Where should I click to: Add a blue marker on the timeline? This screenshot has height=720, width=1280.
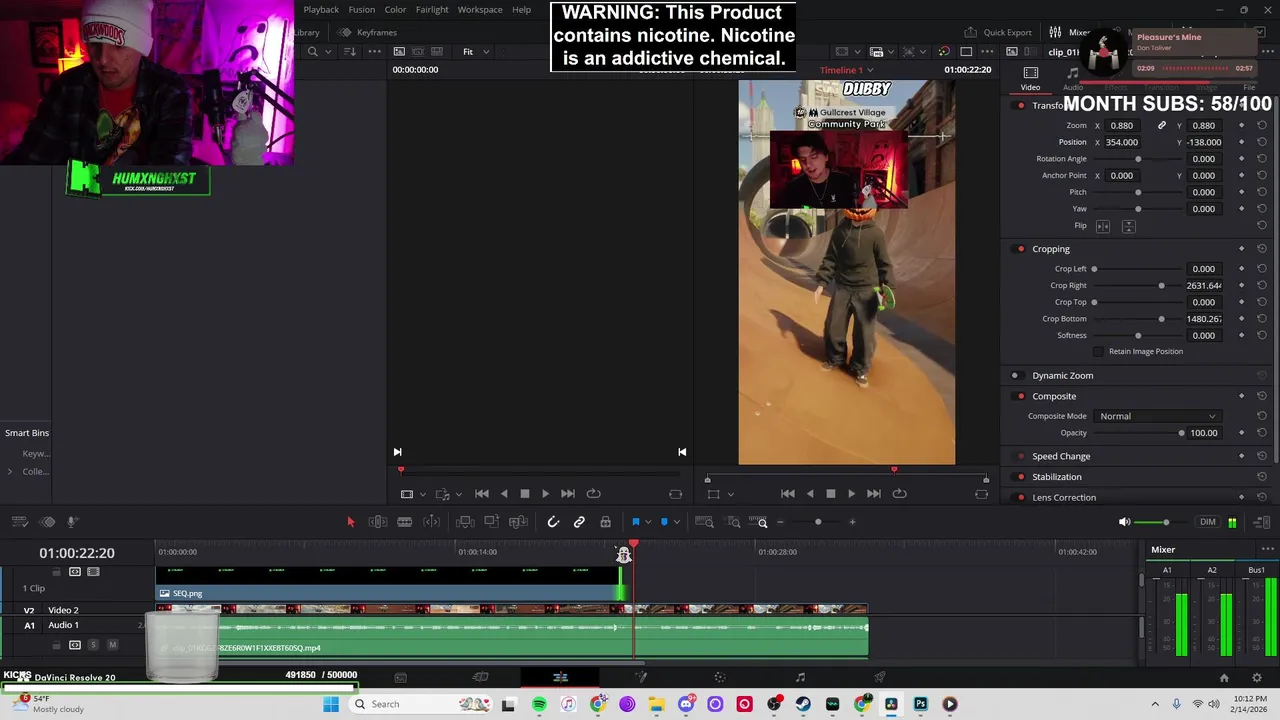coord(664,522)
